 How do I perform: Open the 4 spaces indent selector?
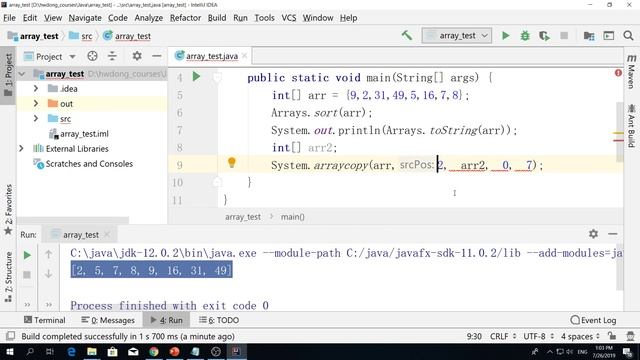pyautogui.click(x=580, y=336)
